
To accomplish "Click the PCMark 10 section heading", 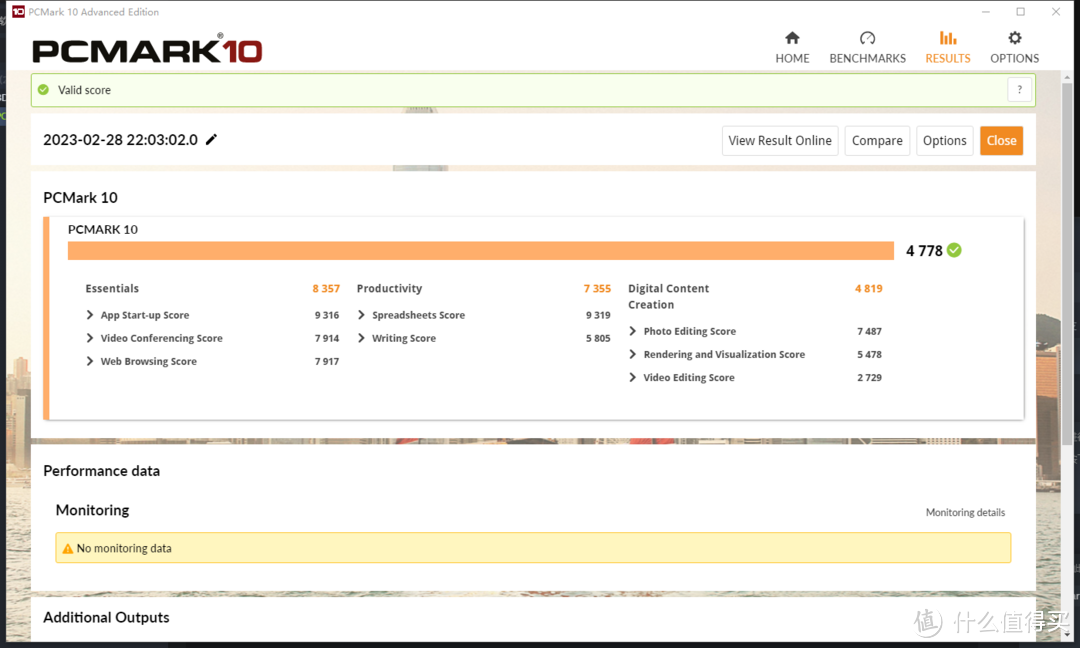I will coord(80,198).
